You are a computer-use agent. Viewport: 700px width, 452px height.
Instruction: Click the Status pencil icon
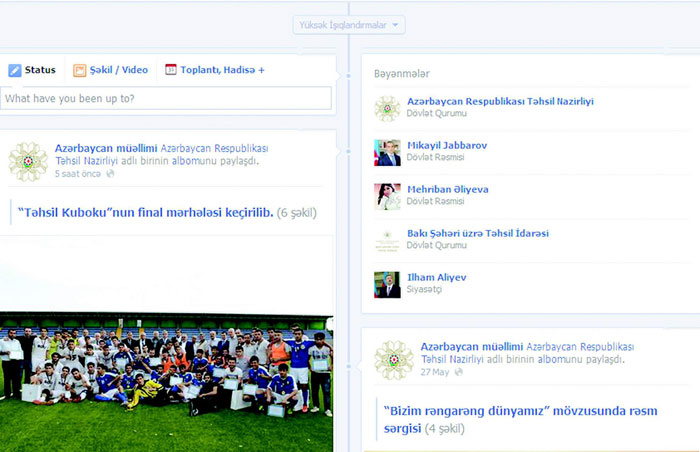[15, 70]
